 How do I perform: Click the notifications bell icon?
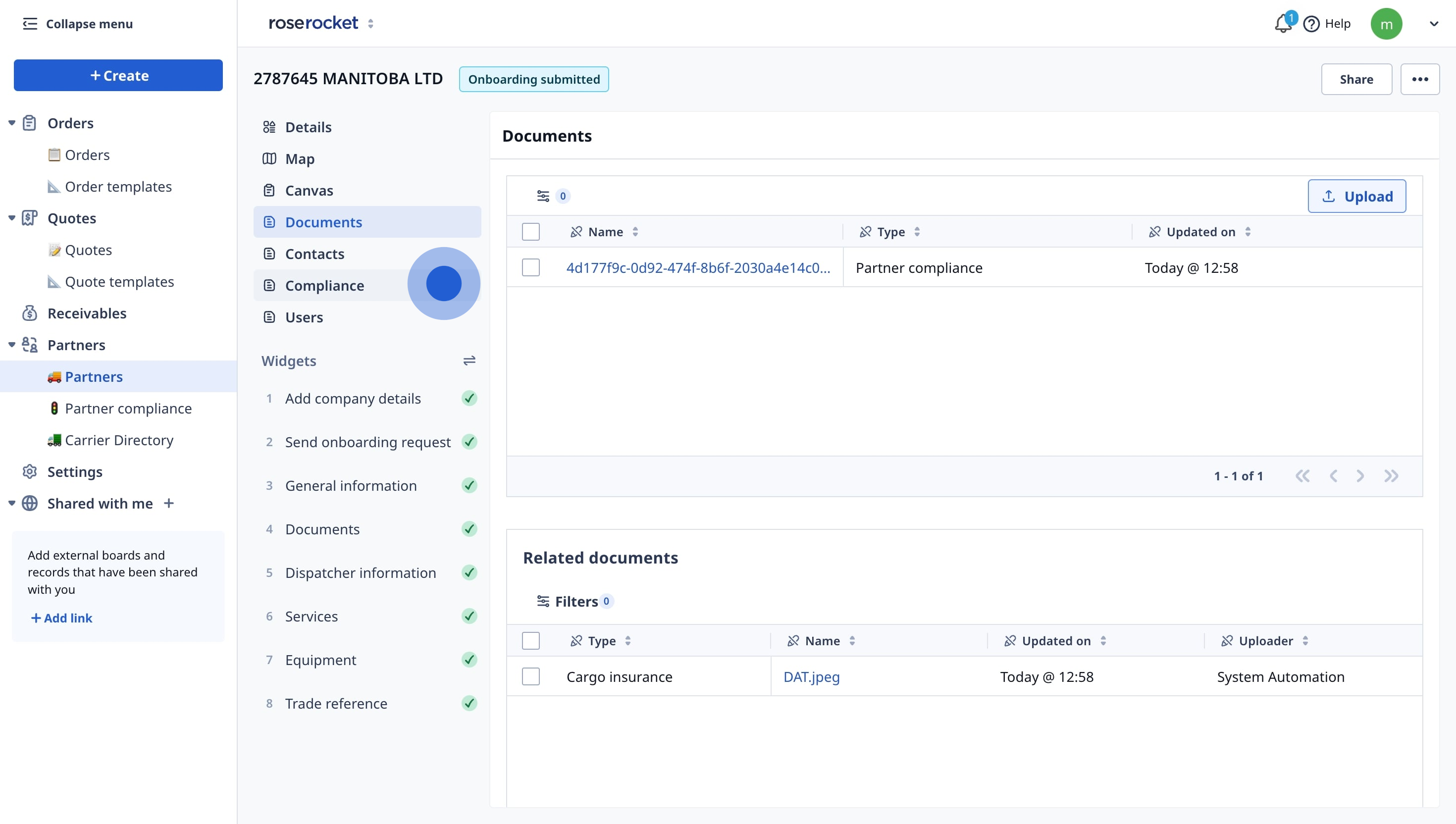(x=1282, y=24)
